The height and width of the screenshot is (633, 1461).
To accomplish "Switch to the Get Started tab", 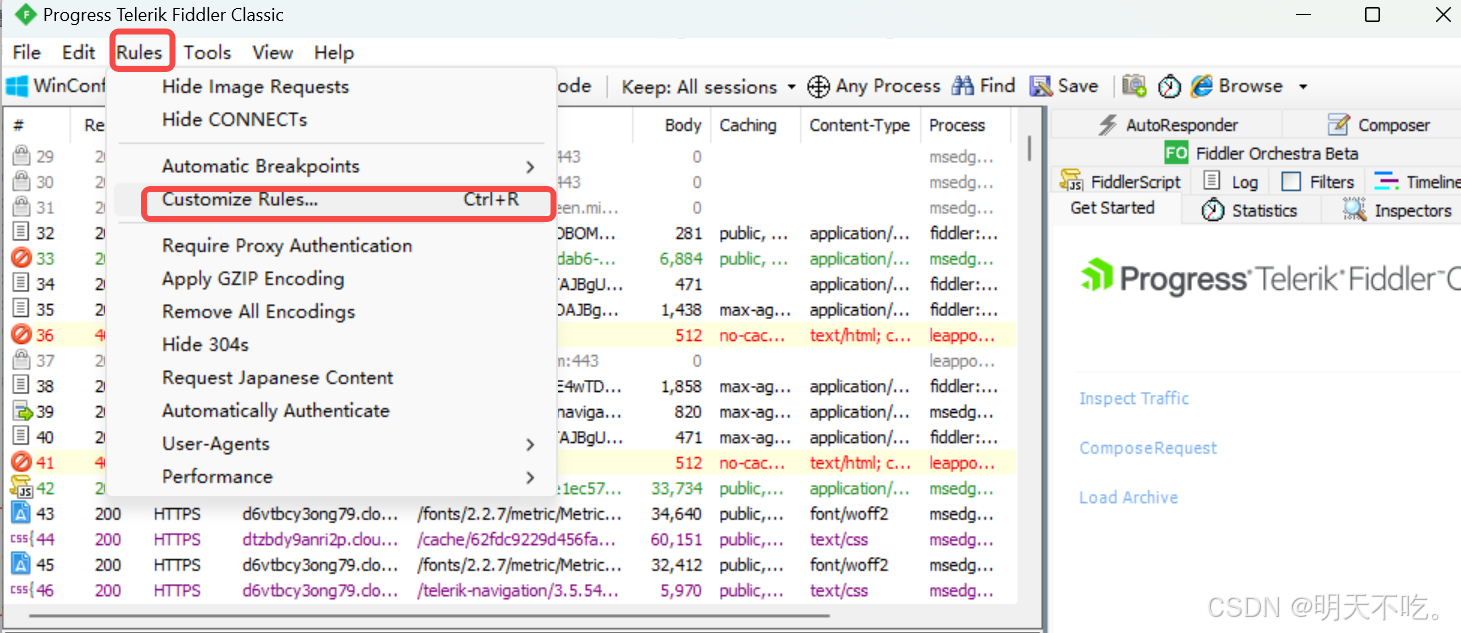I will tap(1113, 208).
